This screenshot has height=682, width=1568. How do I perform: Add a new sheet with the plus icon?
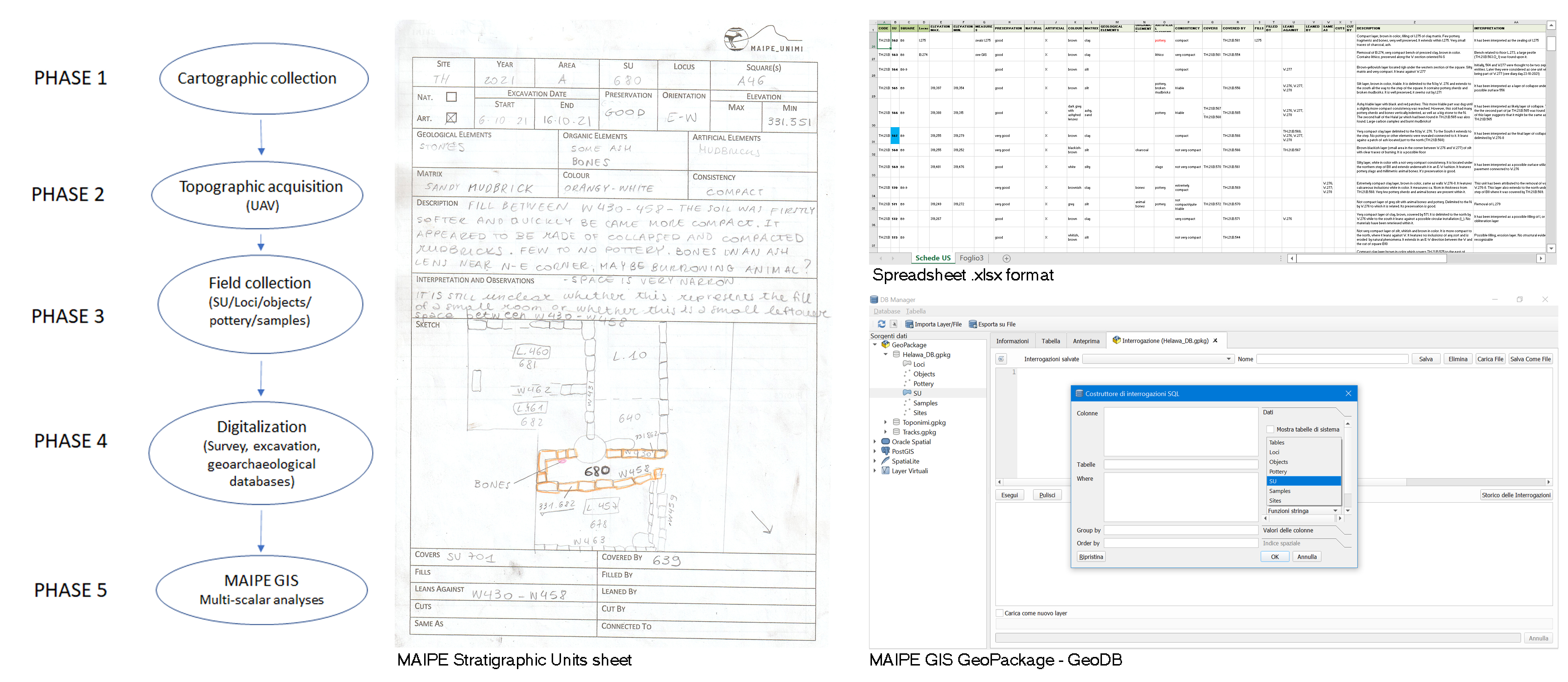[x=1006, y=259]
